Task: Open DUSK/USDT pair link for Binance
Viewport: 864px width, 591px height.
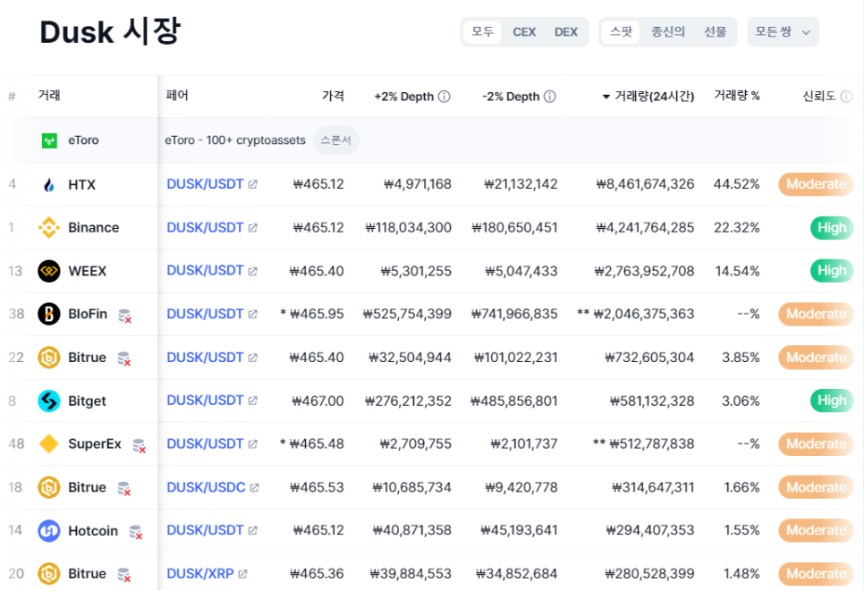Action: pyautogui.click(x=205, y=227)
